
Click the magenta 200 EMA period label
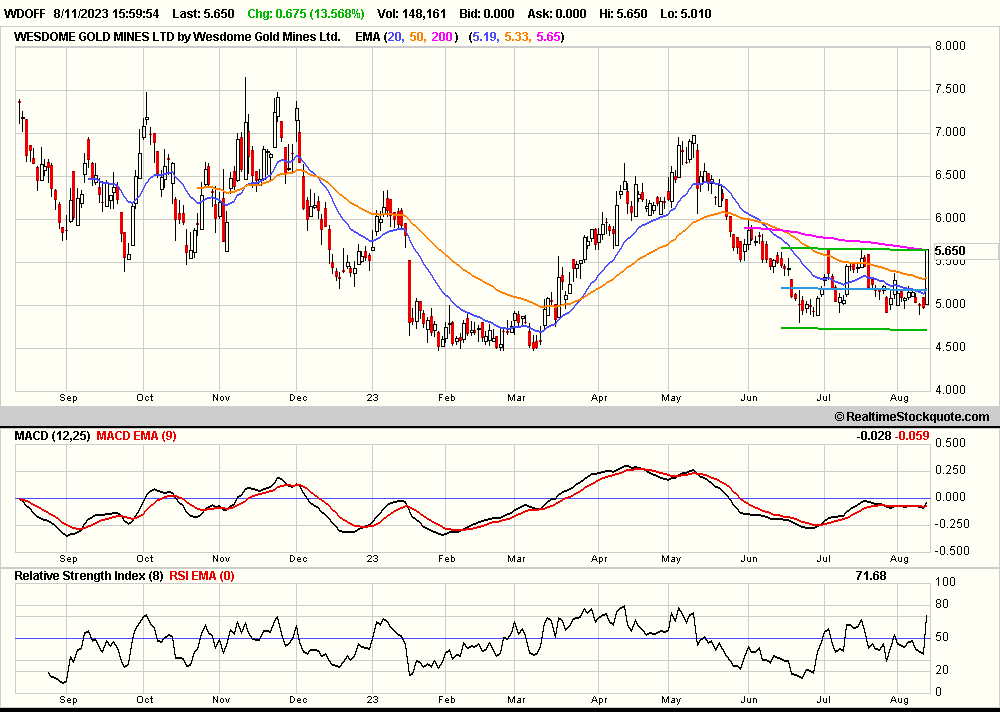pos(442,37)
